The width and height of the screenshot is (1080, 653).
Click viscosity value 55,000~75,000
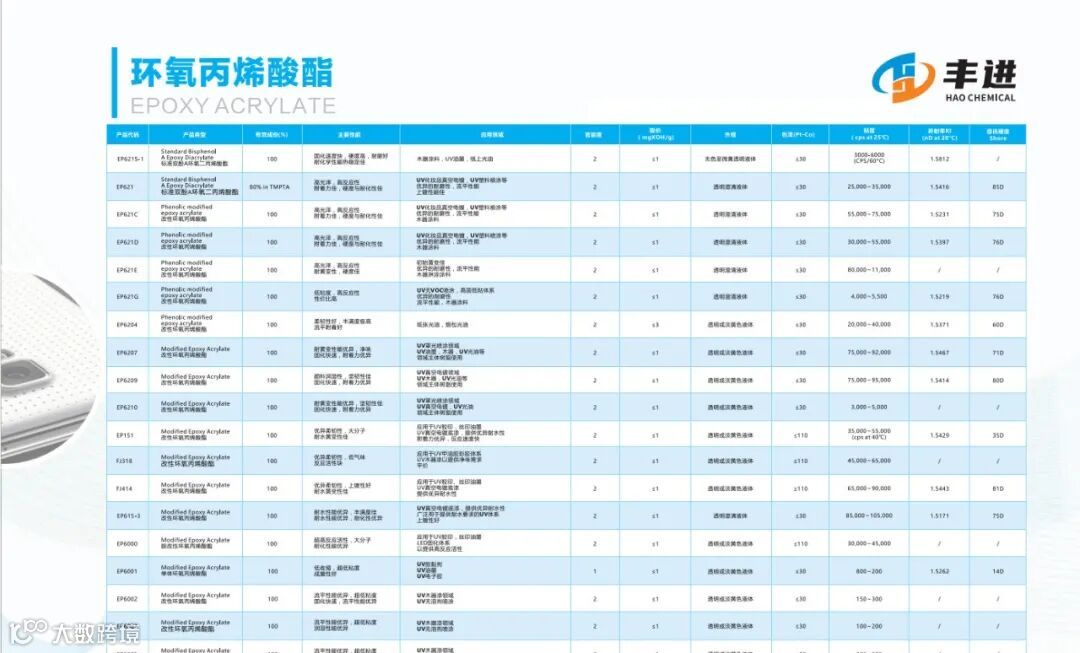click(x=869, y=214)
